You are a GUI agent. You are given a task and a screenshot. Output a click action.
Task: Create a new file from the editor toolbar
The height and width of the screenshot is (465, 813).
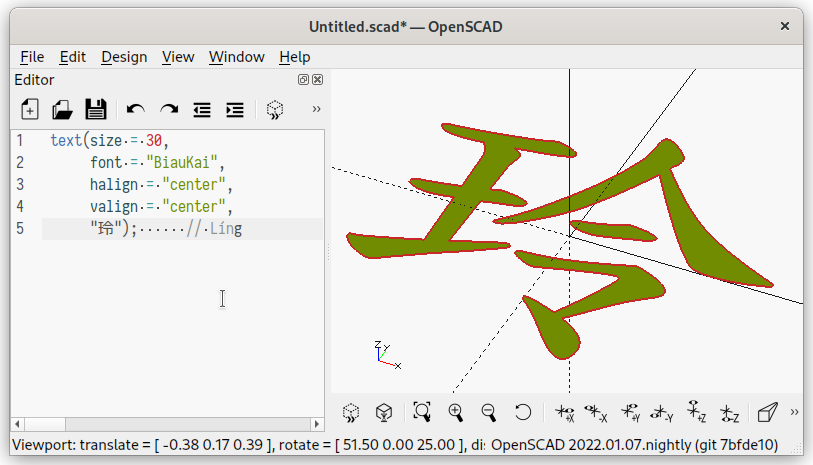(29, 110)
